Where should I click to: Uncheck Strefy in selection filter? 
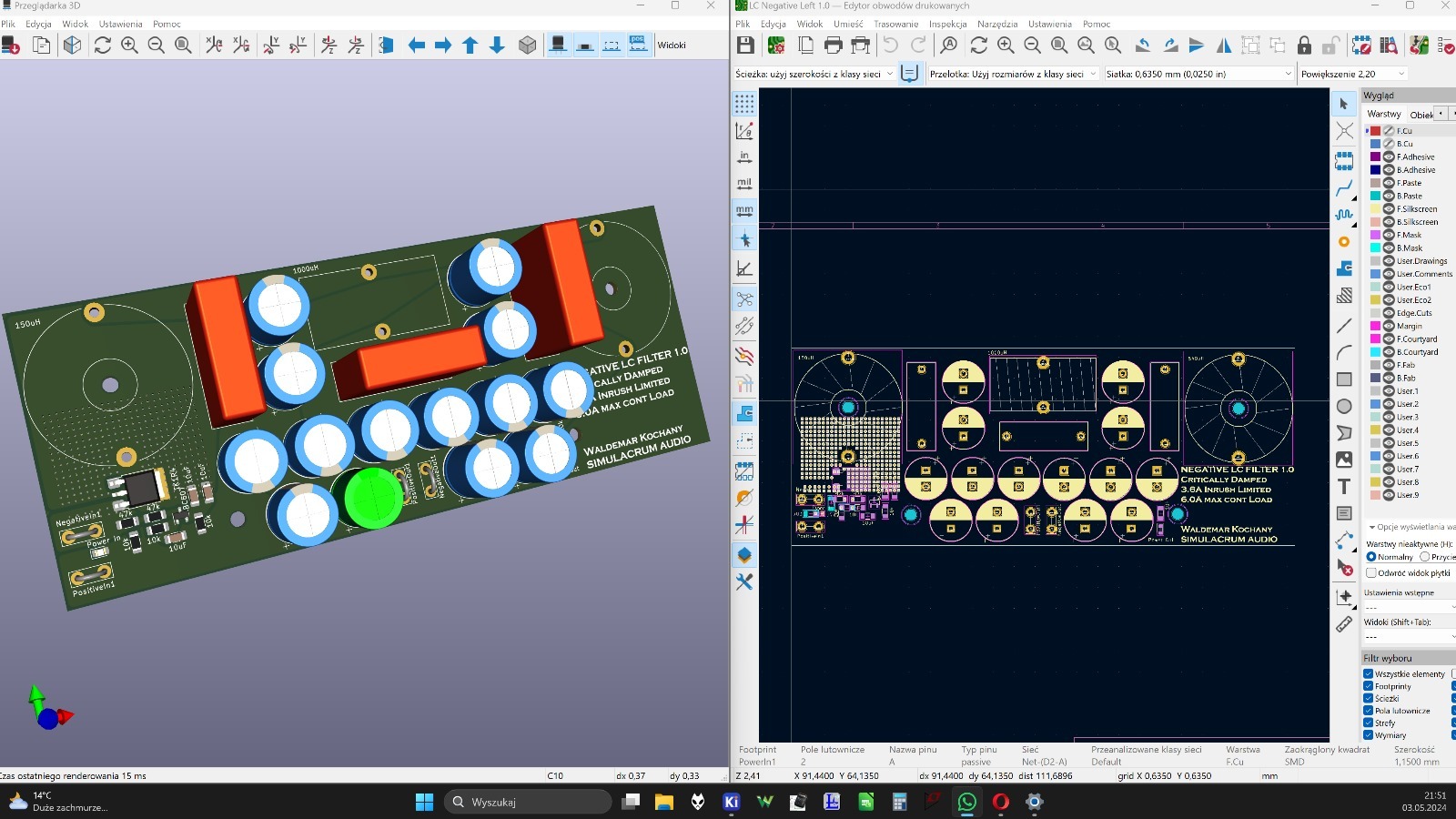pyautogui.click(x=1369, y=723)
